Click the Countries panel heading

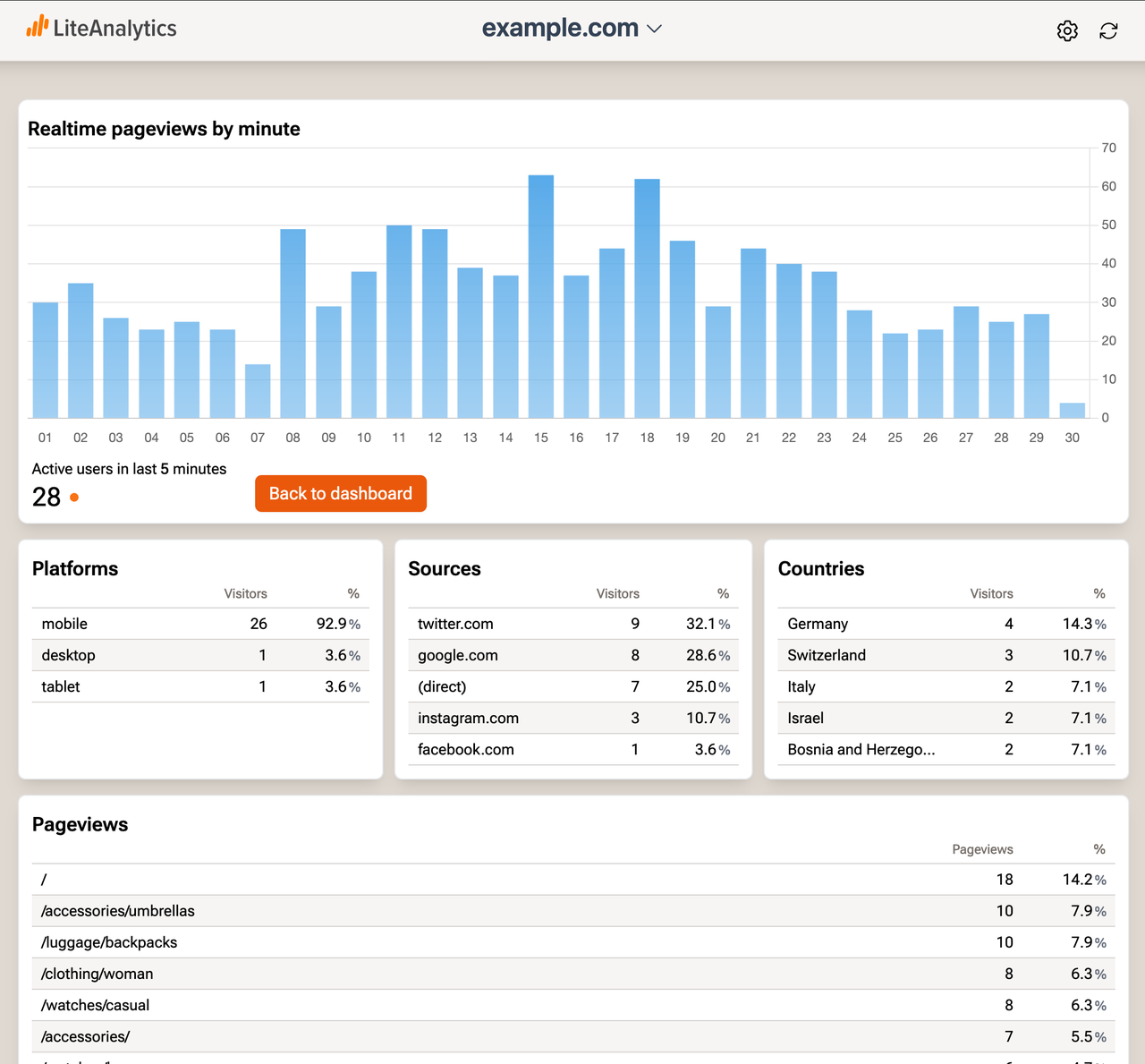(820, 568)
